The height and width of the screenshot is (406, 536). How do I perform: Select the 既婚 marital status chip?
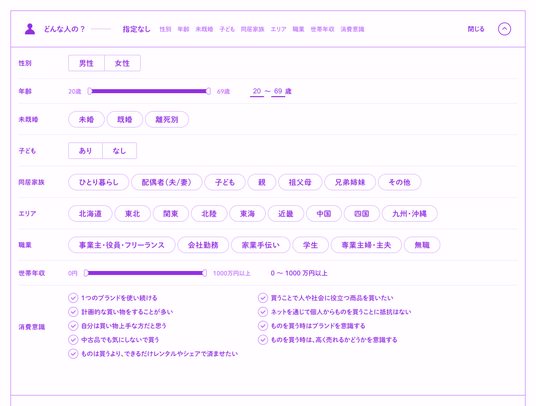click(125, 120)
